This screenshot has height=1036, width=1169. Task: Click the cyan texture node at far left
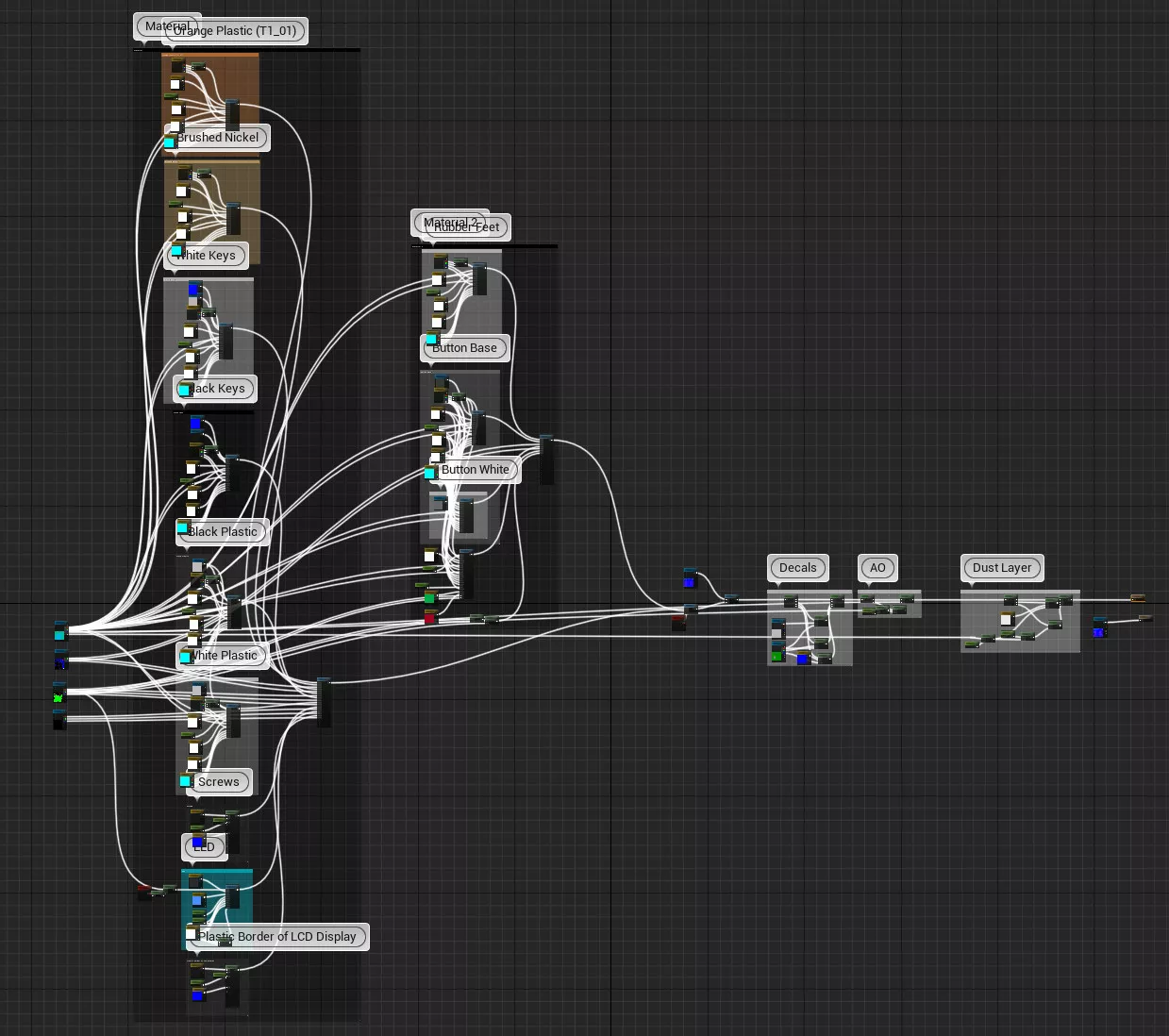pyautogui.click(x=59, y=633)
